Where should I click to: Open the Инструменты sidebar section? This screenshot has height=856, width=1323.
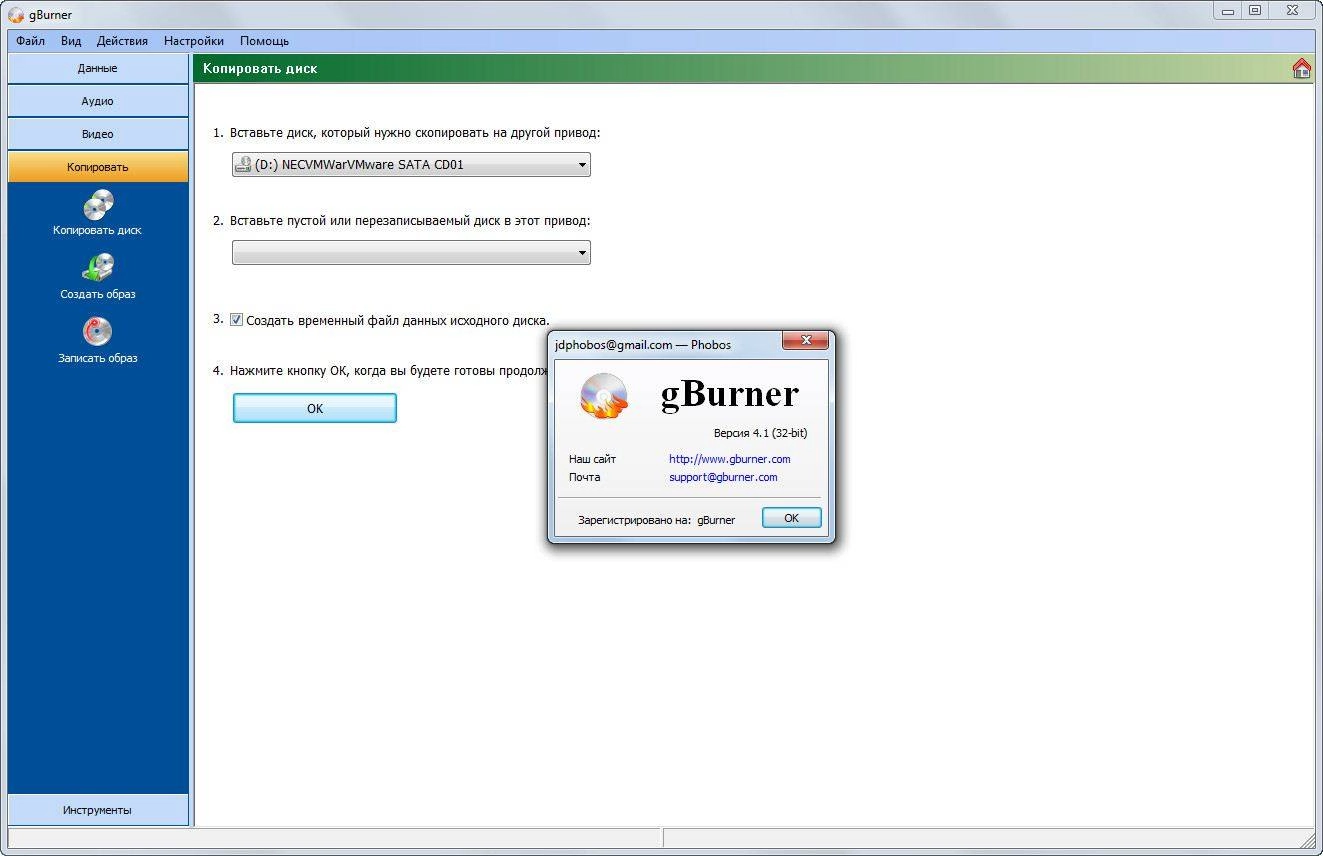[98, 810]
